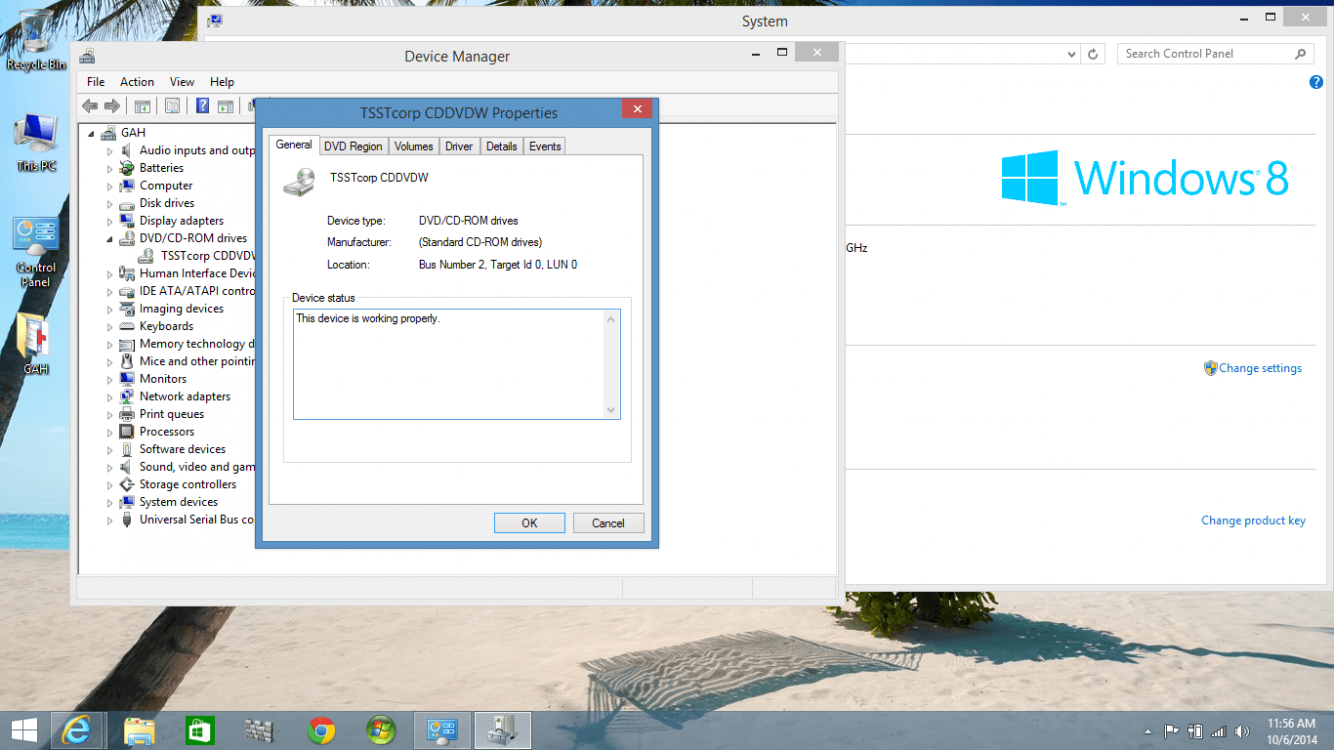Switch to the Details tab
This screenshot has height=750, width=1334.
pyautogui.click(x=502, y=146)
